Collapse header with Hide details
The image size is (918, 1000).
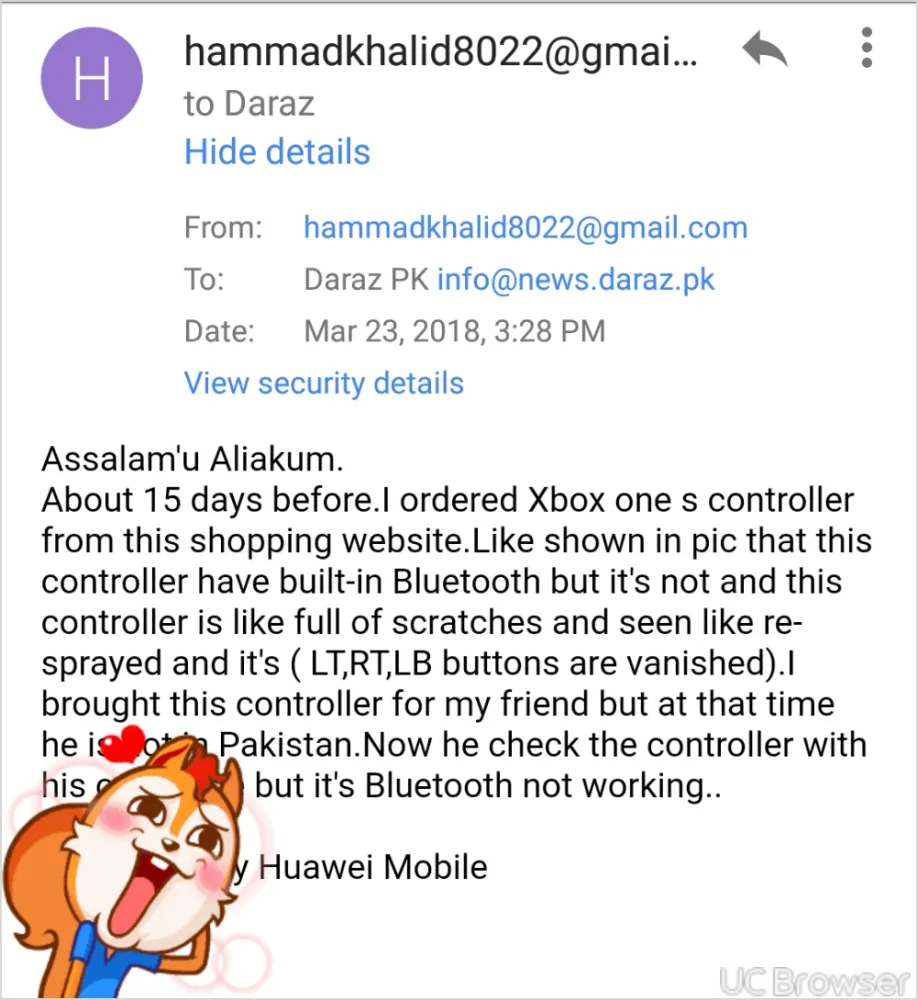[x=277, y=152]
